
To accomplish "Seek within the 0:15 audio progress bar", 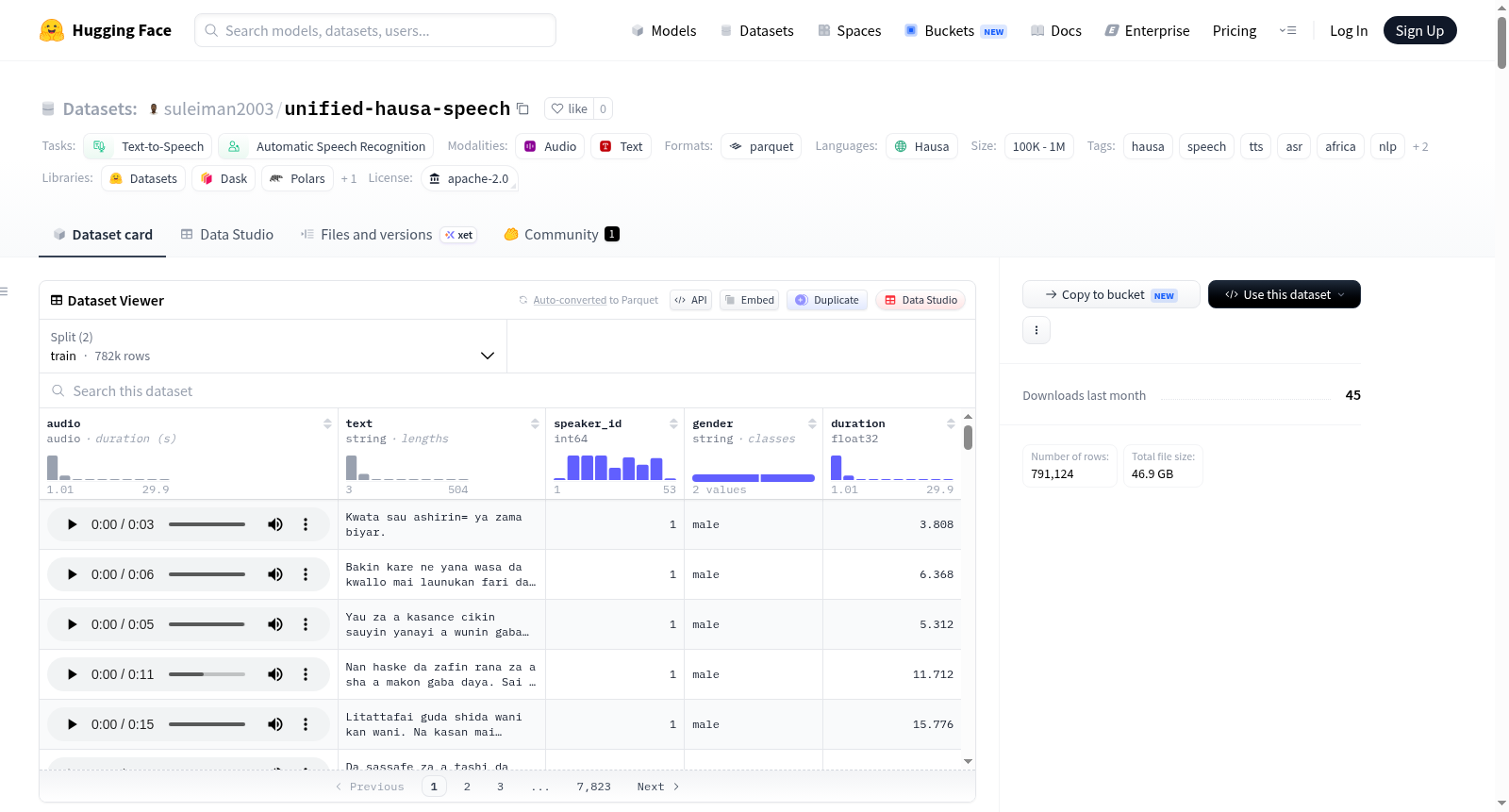I will (x=207, y=724).
